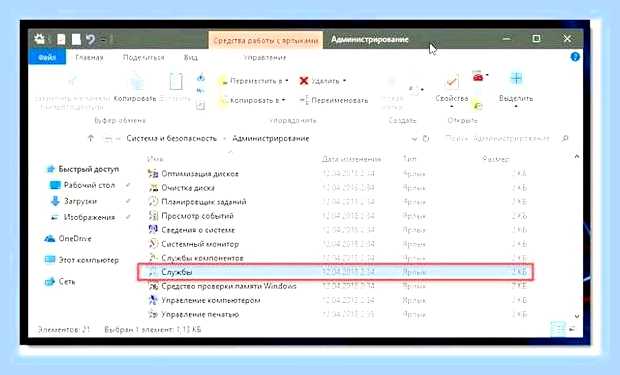Sort by the Размер column header
620x375 pixels.
[495, 159]
